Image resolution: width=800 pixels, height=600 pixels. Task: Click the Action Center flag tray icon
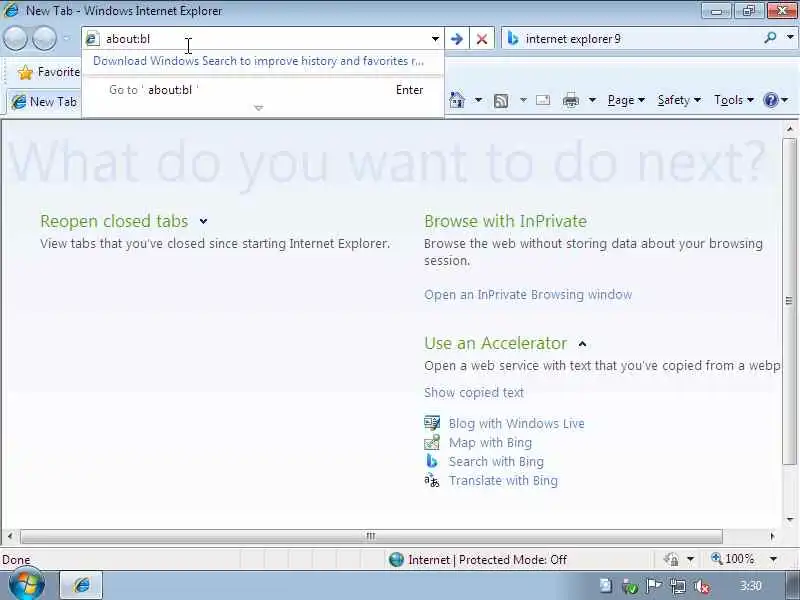coord(654,585)
